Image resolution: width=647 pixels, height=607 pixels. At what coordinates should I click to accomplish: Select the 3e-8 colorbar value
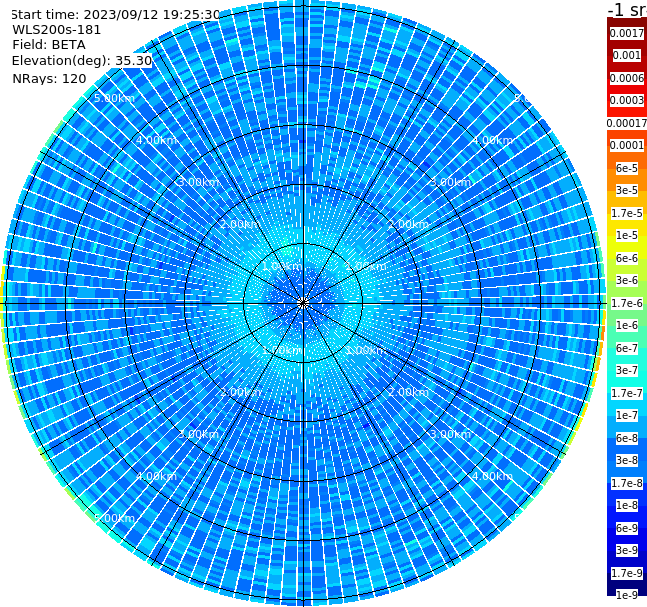click(627, 460)
